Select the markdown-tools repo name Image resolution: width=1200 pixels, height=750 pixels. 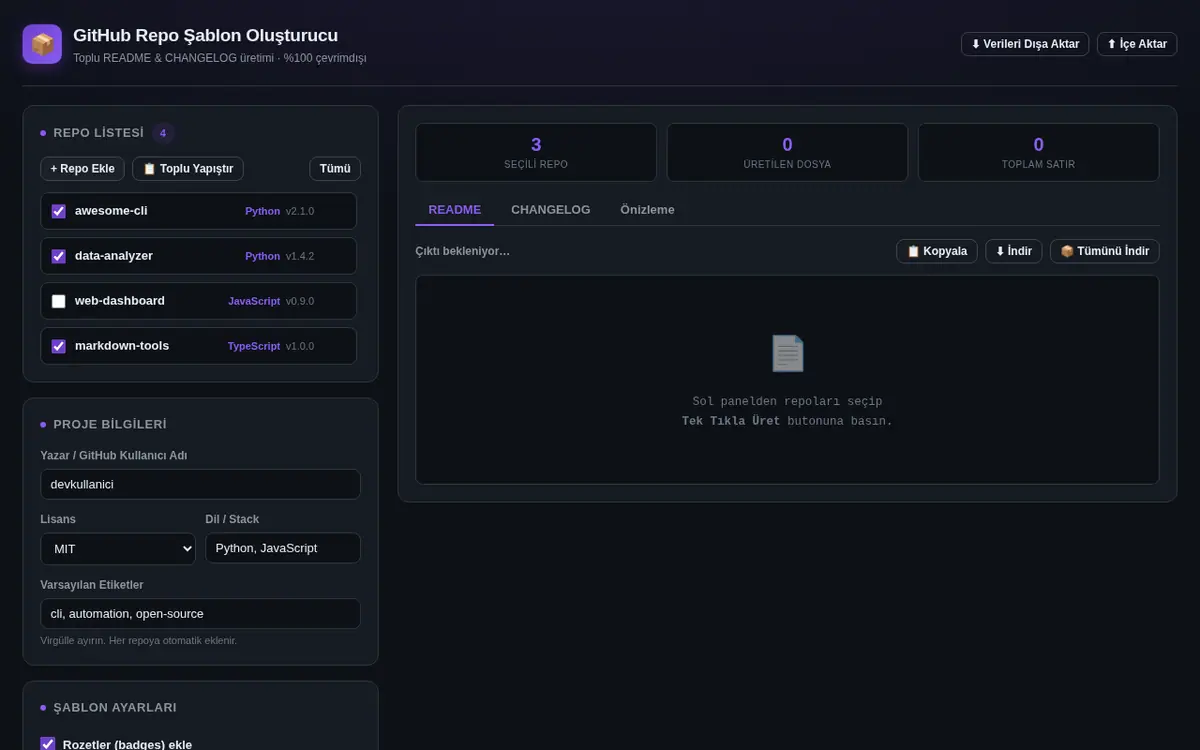click(122, 346)
